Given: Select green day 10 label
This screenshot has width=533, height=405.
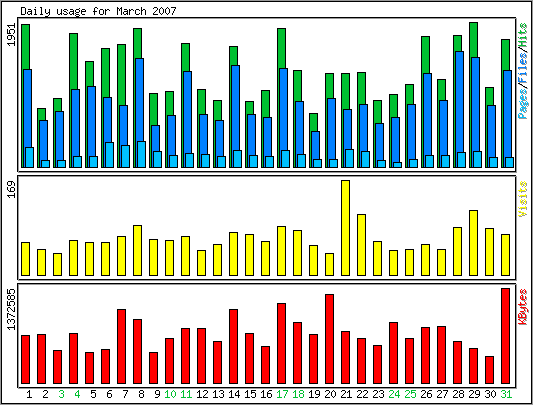Looking at the screenshot, I should tap(170, 394).
